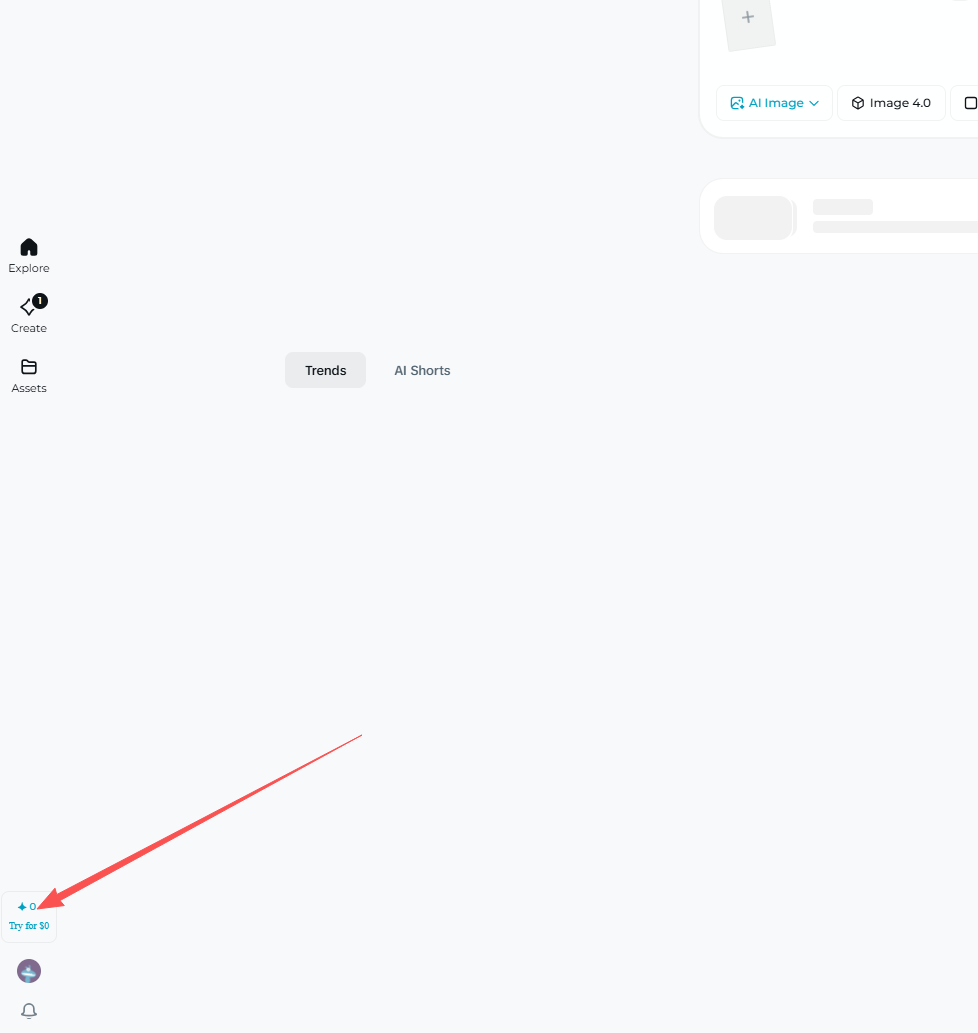Click the chevron arrow next to AI Image
Viewport: 978px width, 1033px height.
pyautogui.click(x=814, y=103)
